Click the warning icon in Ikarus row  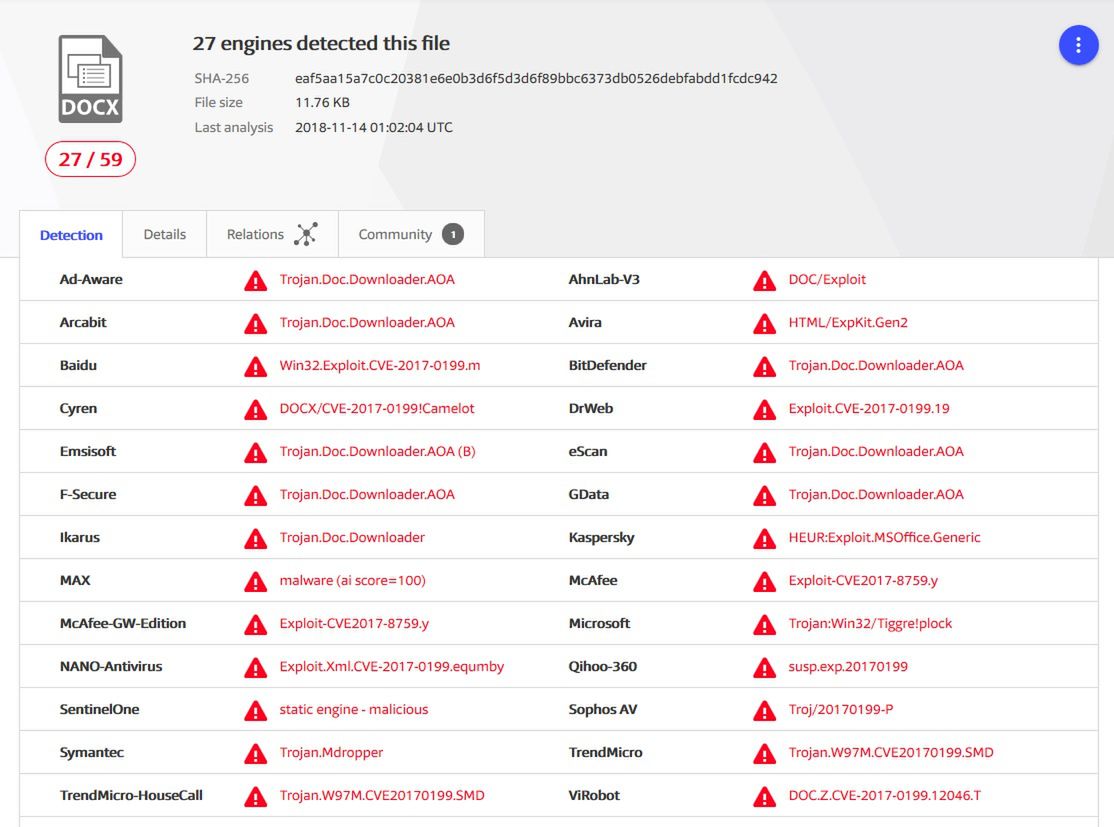pyautogui.click(x=256, y=539)
